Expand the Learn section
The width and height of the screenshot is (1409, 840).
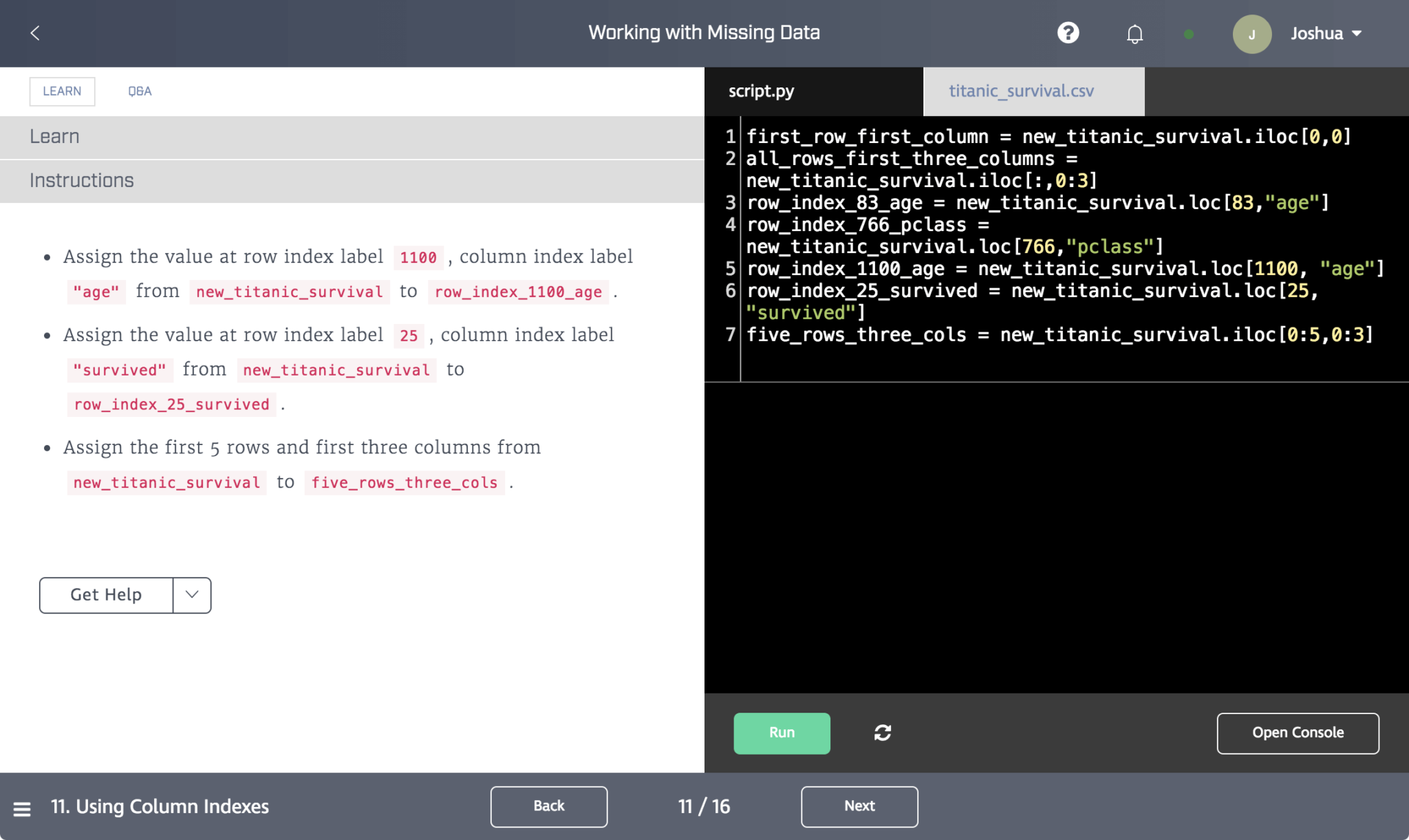(x=54, y=136)
